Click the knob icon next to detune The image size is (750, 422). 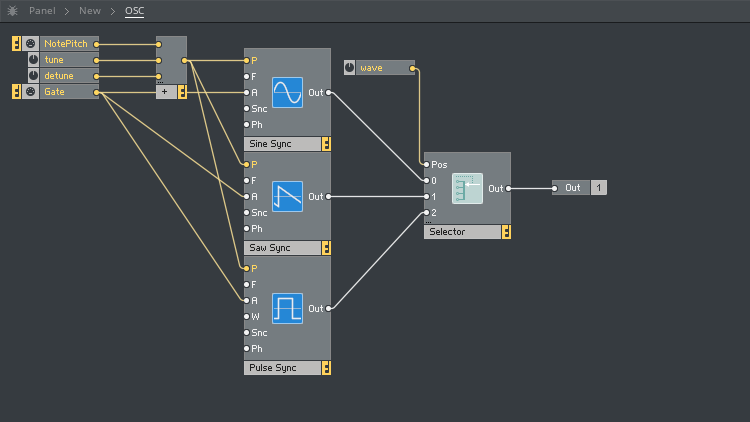click(x=33, y=76)
